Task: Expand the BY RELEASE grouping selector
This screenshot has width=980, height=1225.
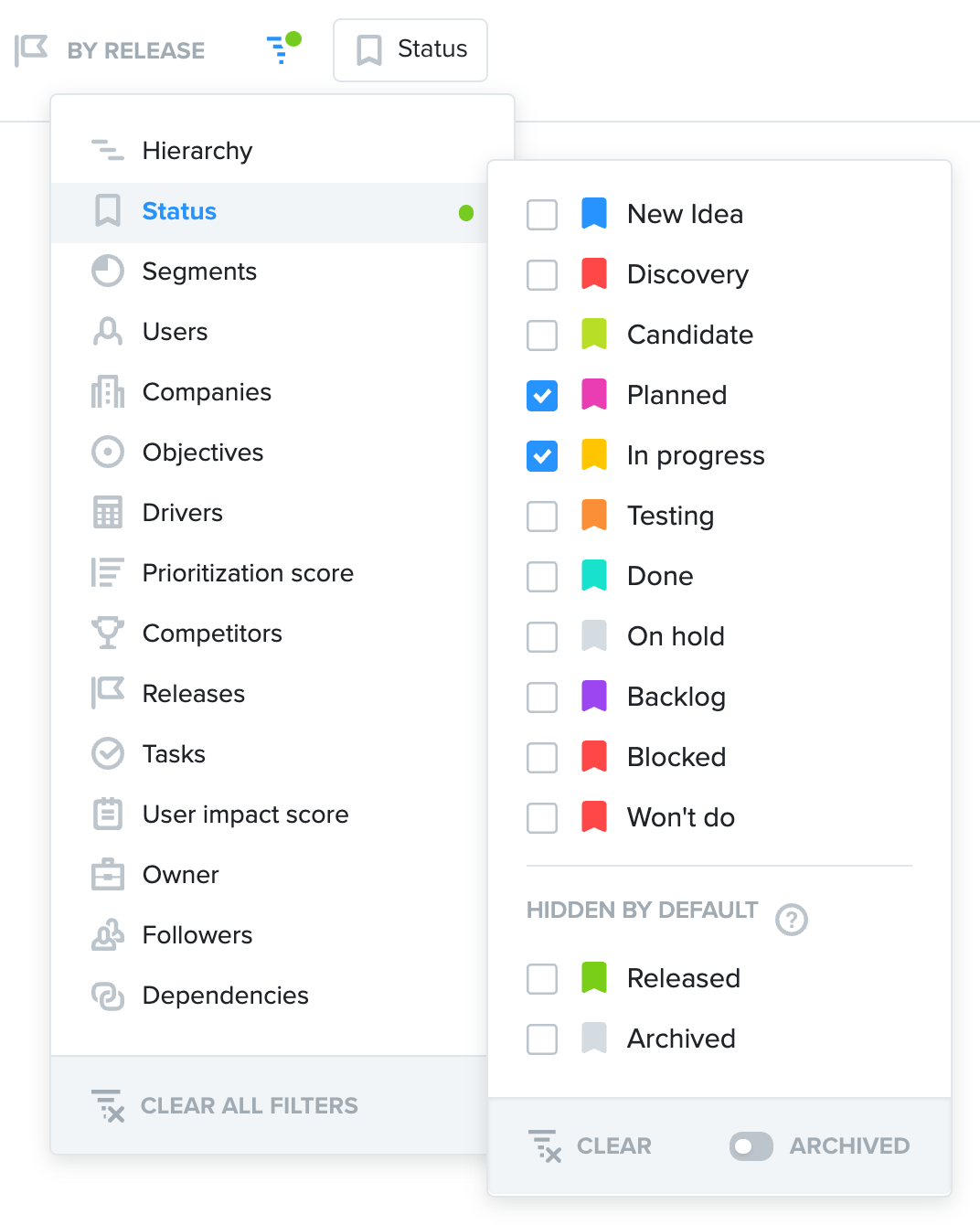Action: coord(110,50)
